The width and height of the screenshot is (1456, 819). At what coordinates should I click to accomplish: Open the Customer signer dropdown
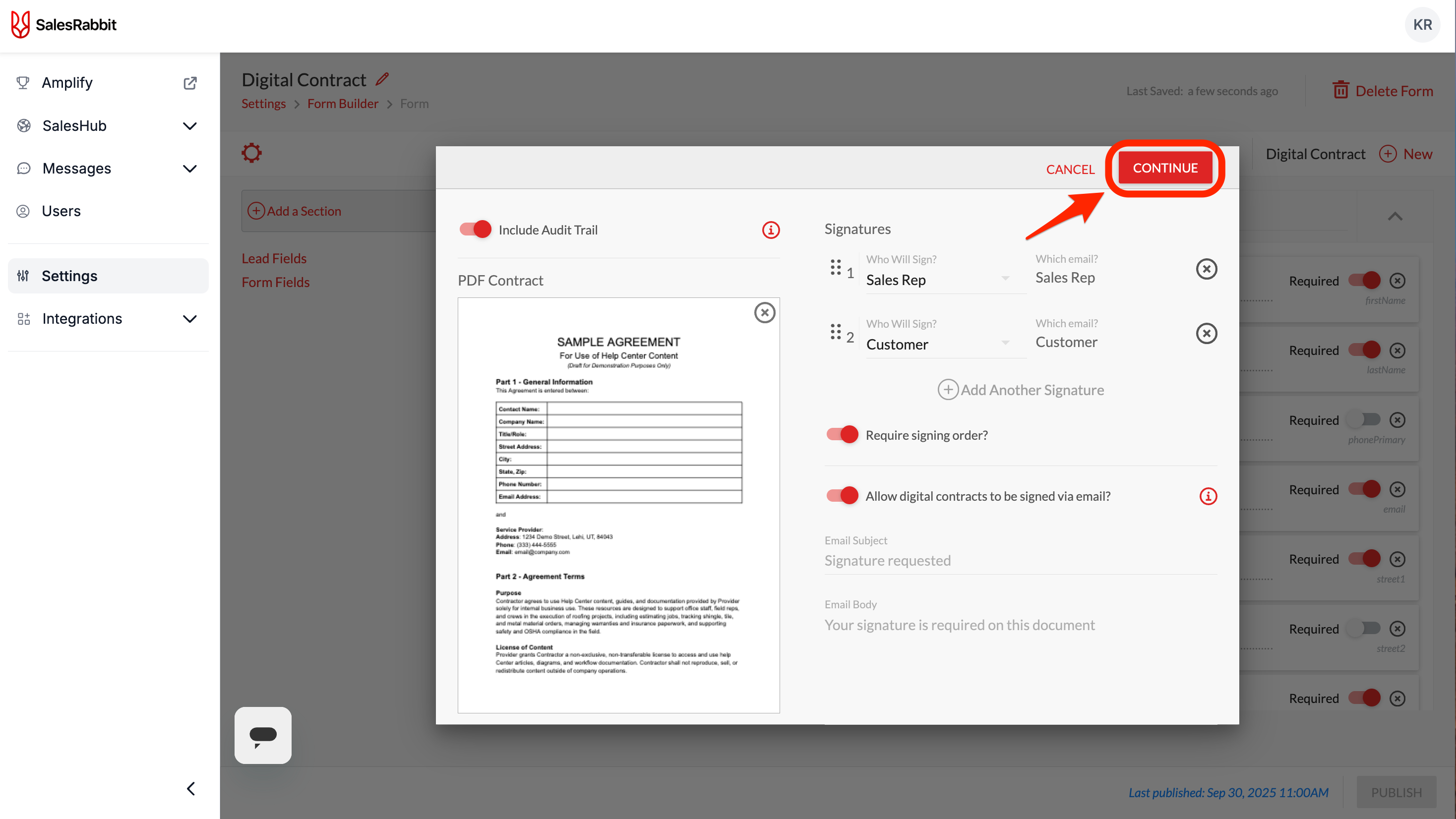938,344
